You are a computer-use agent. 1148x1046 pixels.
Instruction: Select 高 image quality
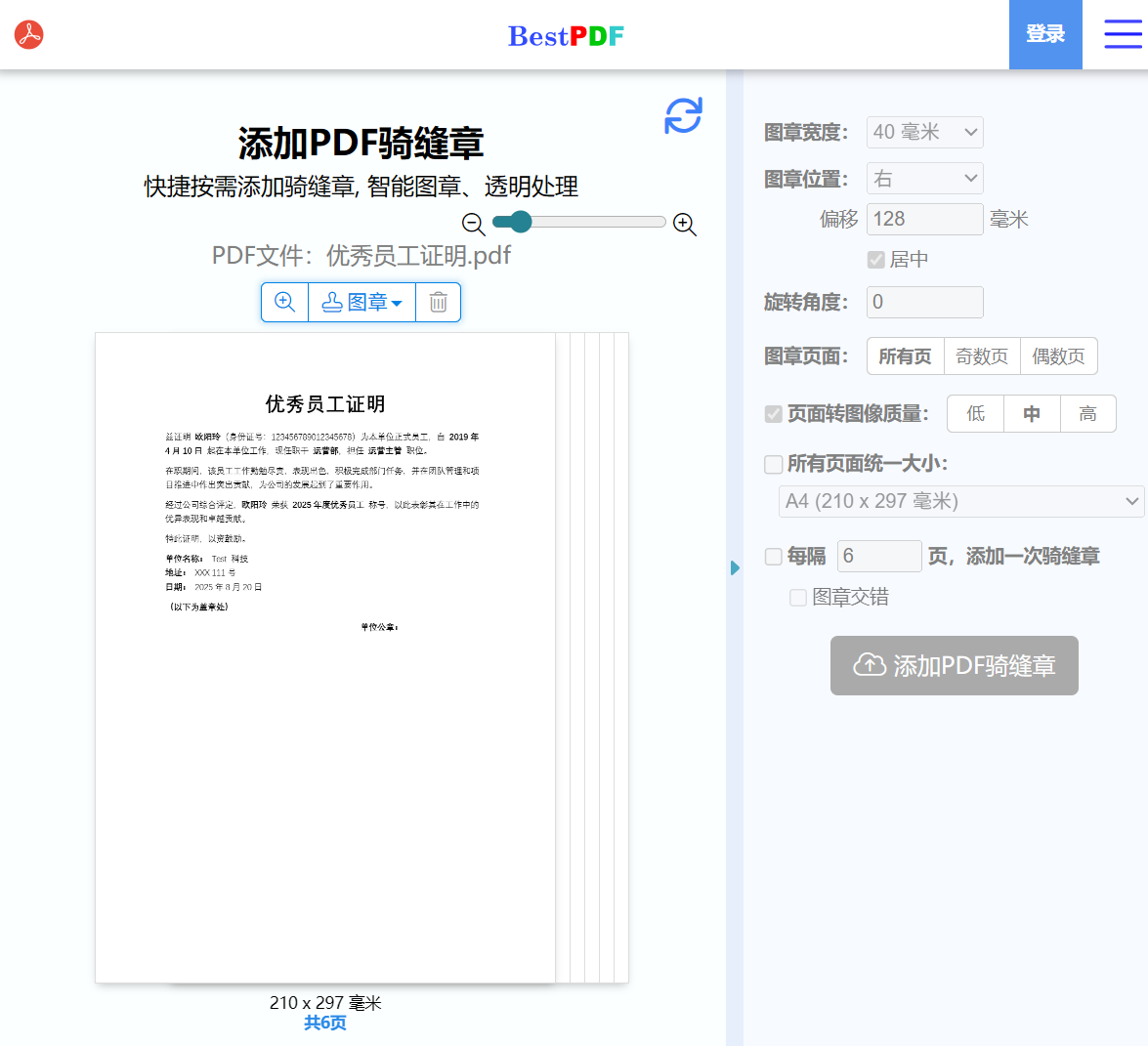tap(1087, 413)
